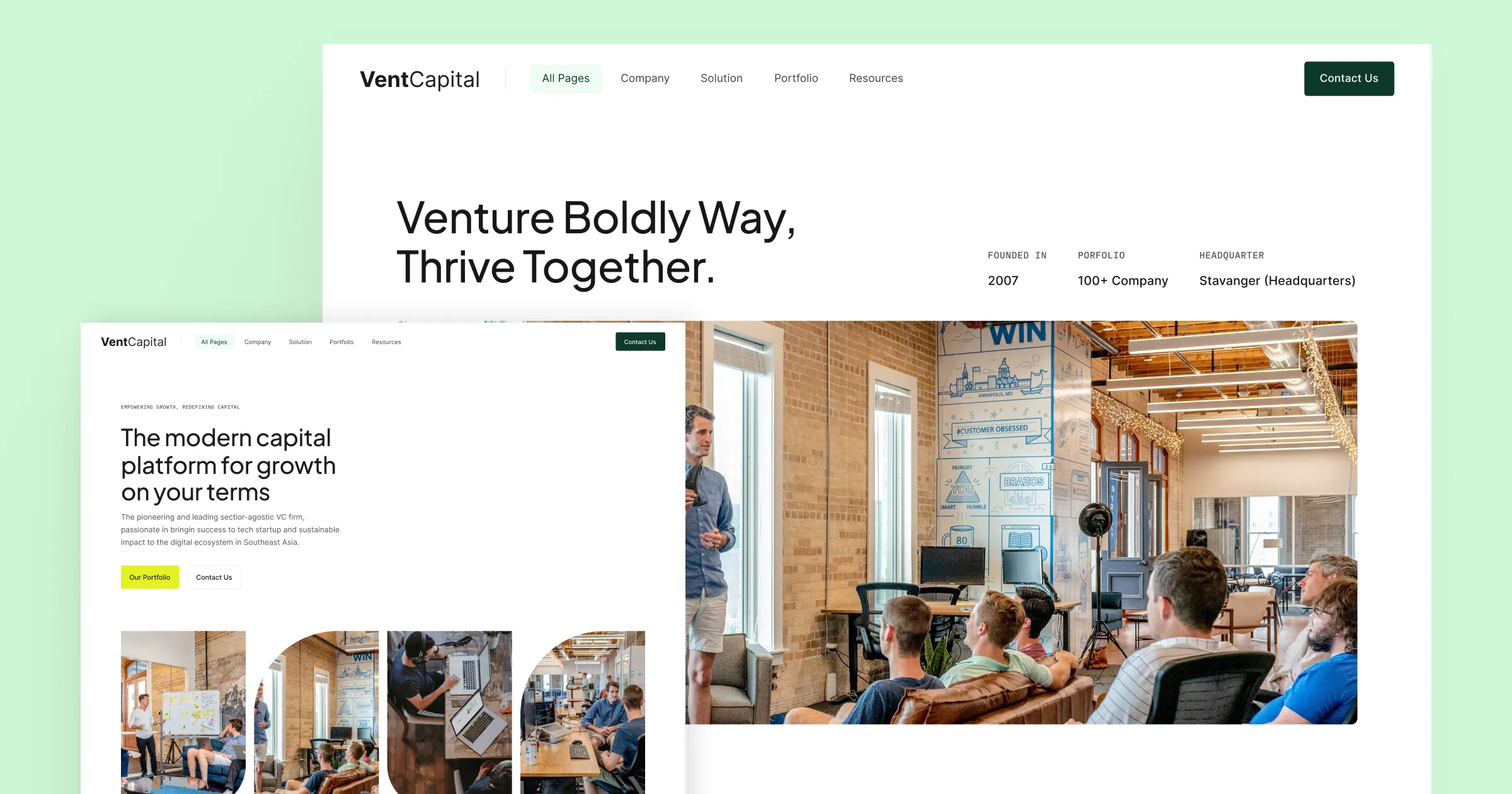This screenshot has height=794, width=1512.
Task: Click the small dark Contact Us header button
Action: (640, 342)
